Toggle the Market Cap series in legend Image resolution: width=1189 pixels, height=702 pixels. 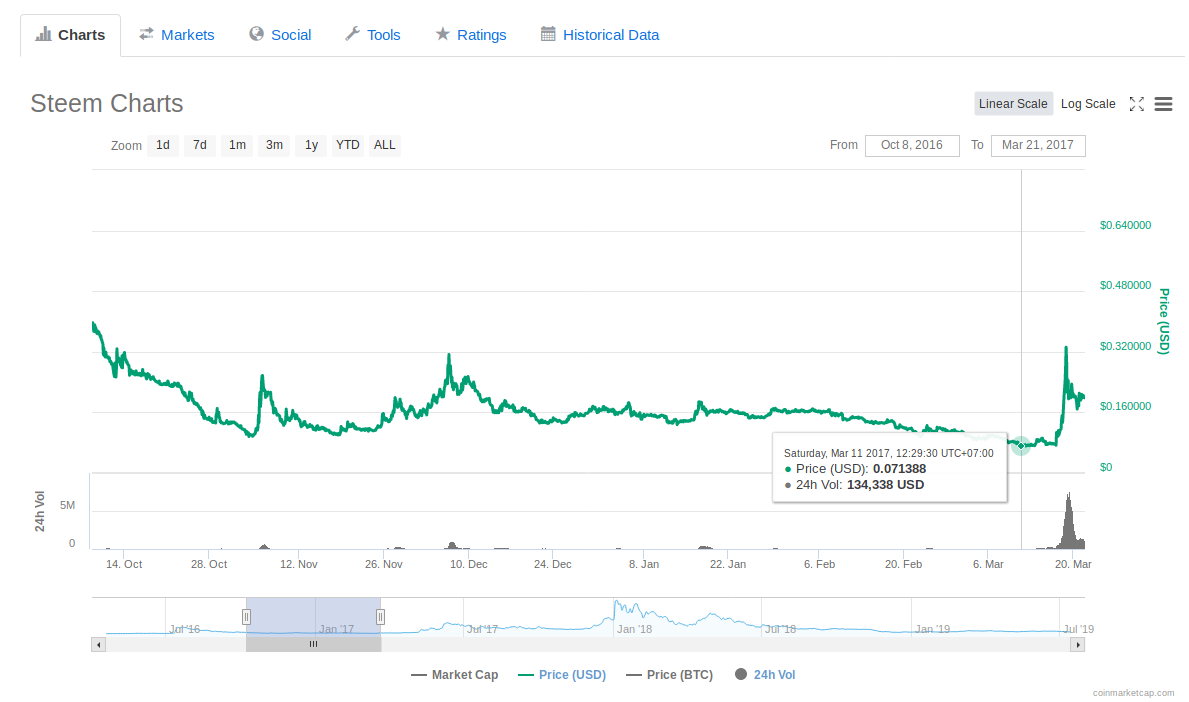(x=455, y=675)
